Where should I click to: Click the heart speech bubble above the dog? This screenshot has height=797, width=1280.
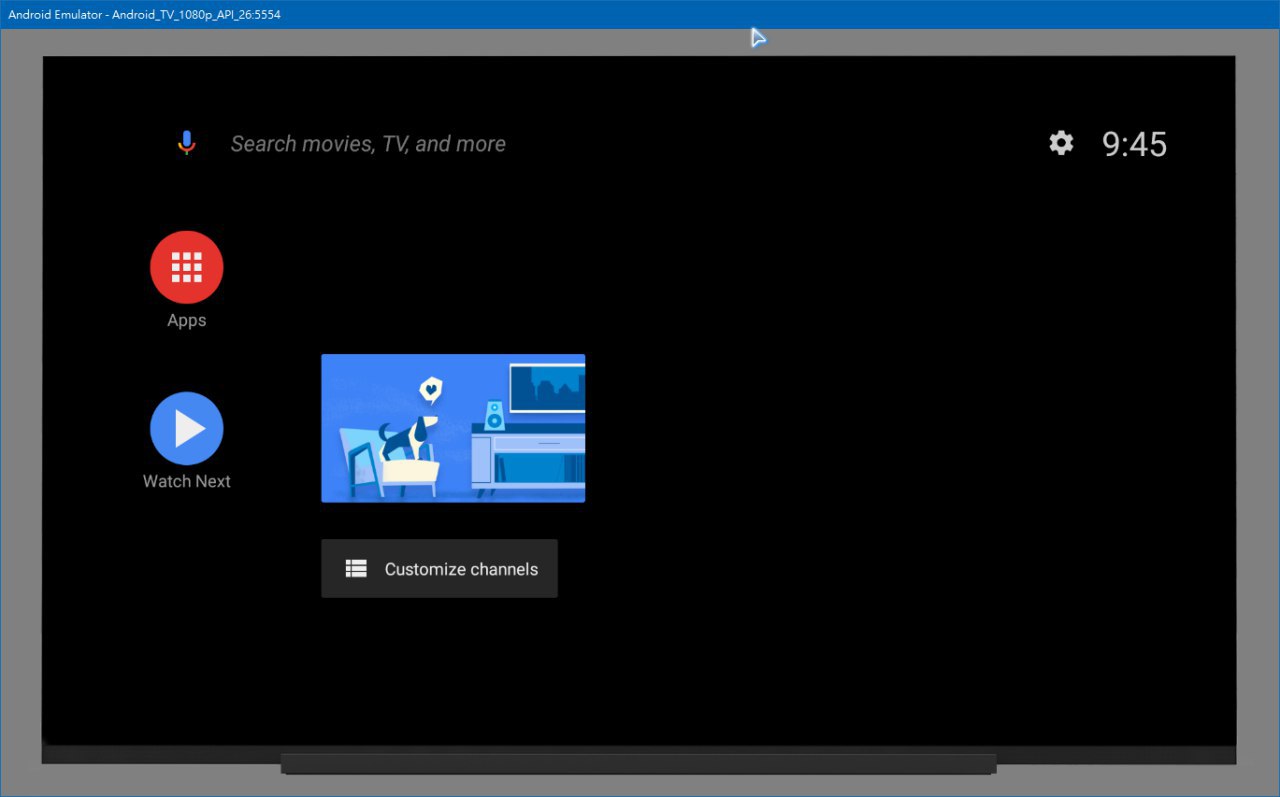tap(430, 388)
